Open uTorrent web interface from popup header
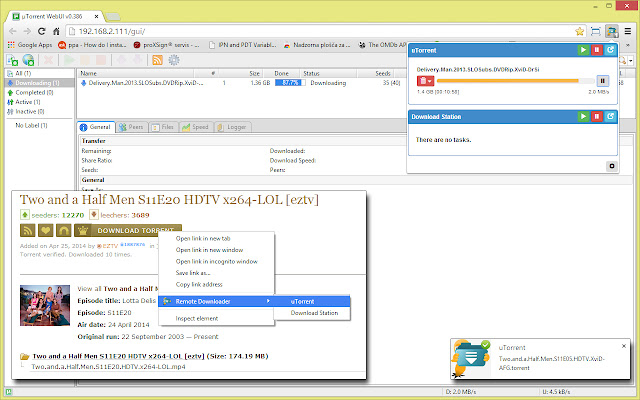Viewport: 640px width, 400px height. coord(610,50)
